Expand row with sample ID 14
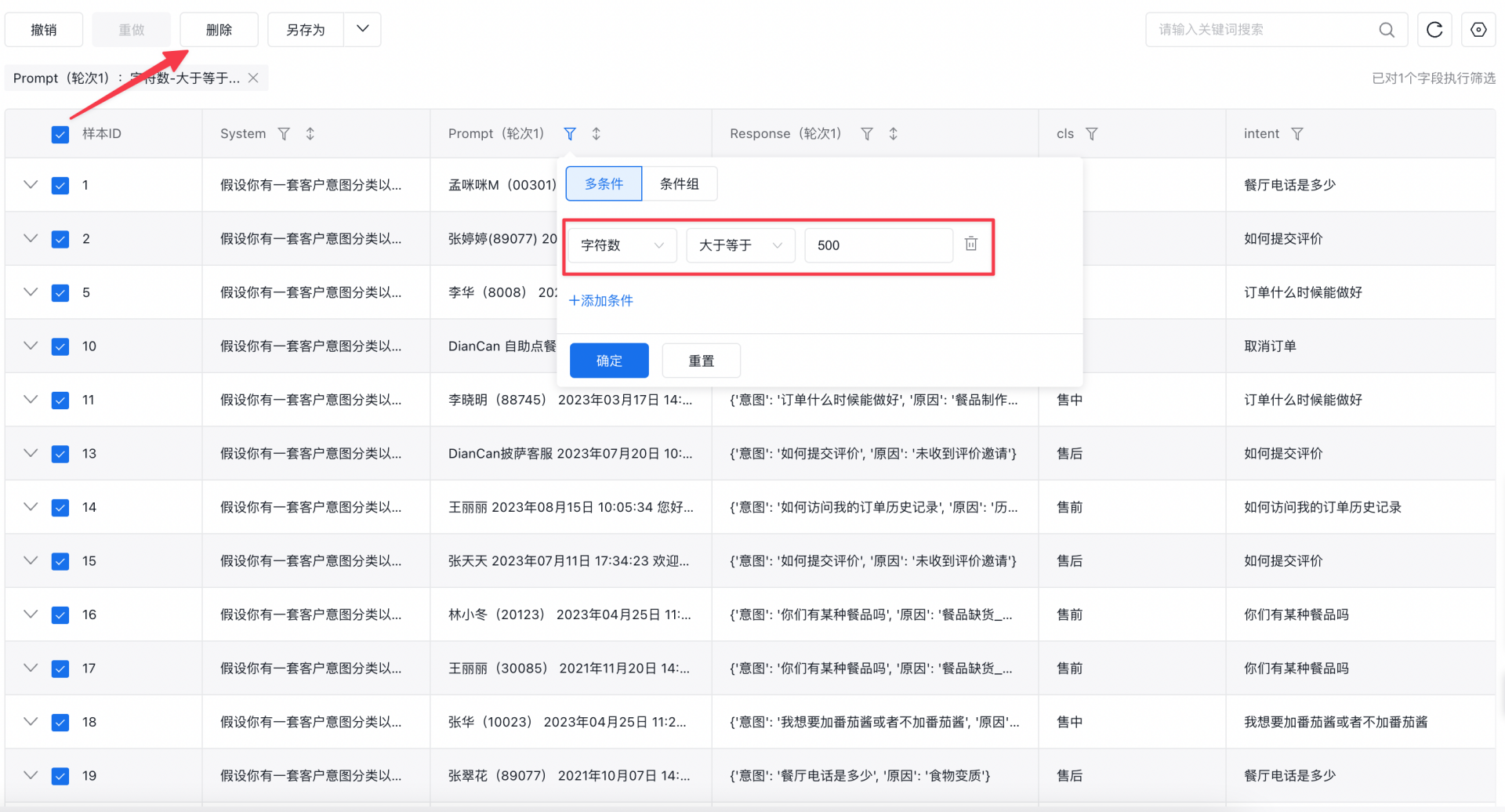The width and height of the screenshot is (1505, 812). [x=31, y=507]
